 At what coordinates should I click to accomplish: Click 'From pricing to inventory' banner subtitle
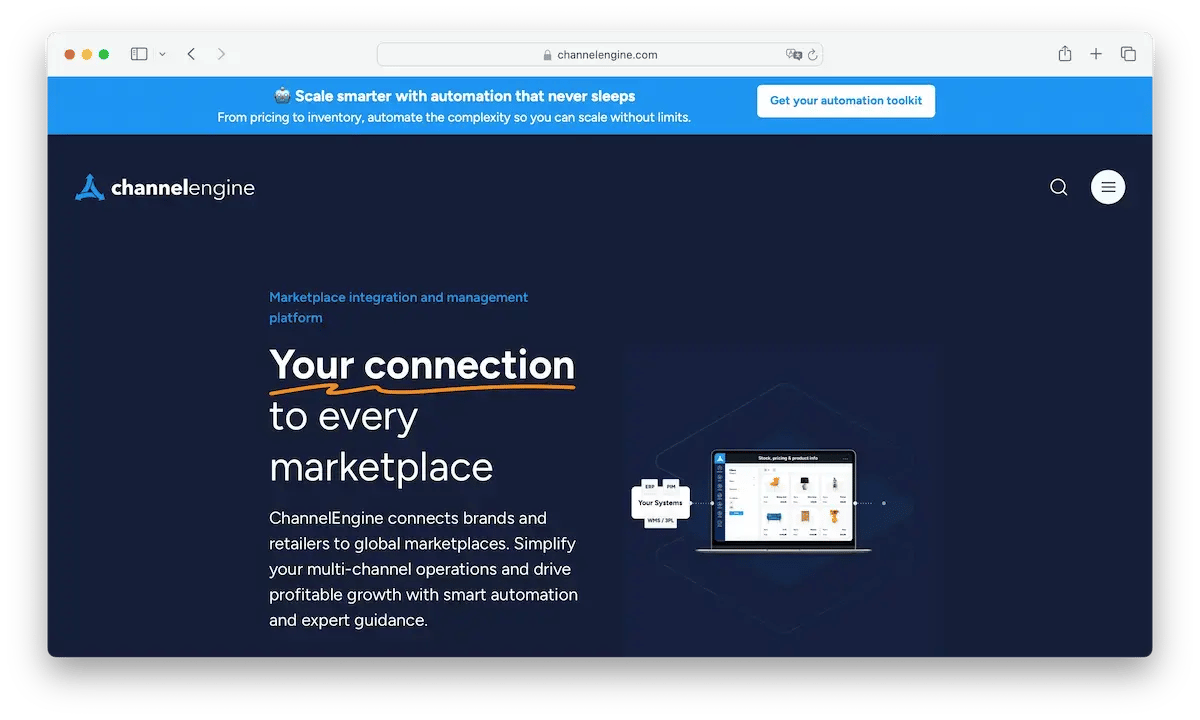pyautogui.click(x=454, y=118)
